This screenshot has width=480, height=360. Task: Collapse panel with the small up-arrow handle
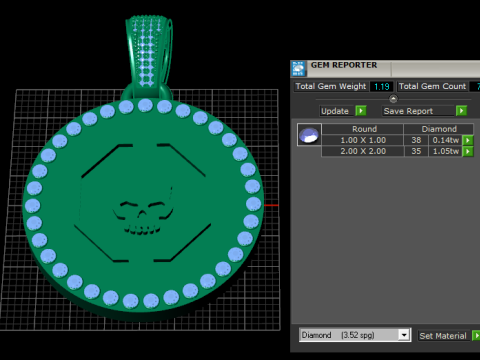393,99
